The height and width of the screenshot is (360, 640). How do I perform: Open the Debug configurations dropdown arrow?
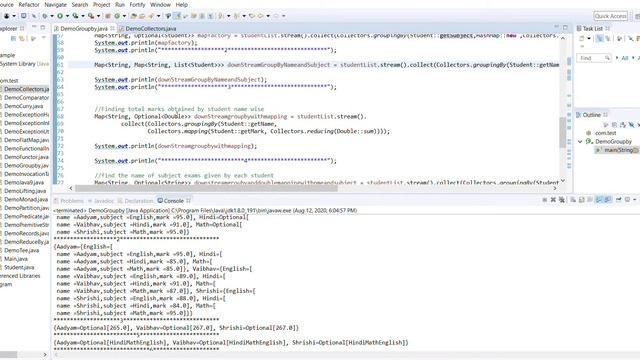[52, 16]
